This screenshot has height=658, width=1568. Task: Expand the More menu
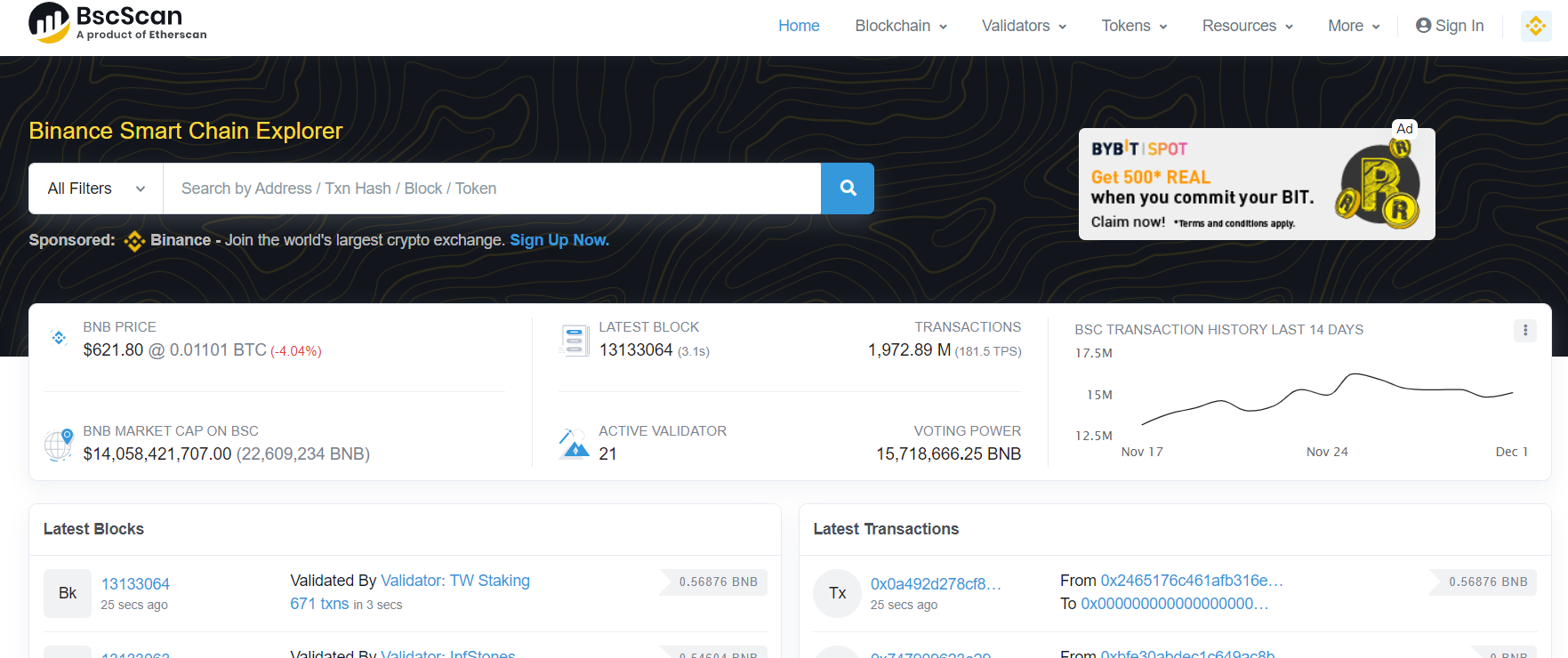pyautogui.click(x=1354, y=26)
